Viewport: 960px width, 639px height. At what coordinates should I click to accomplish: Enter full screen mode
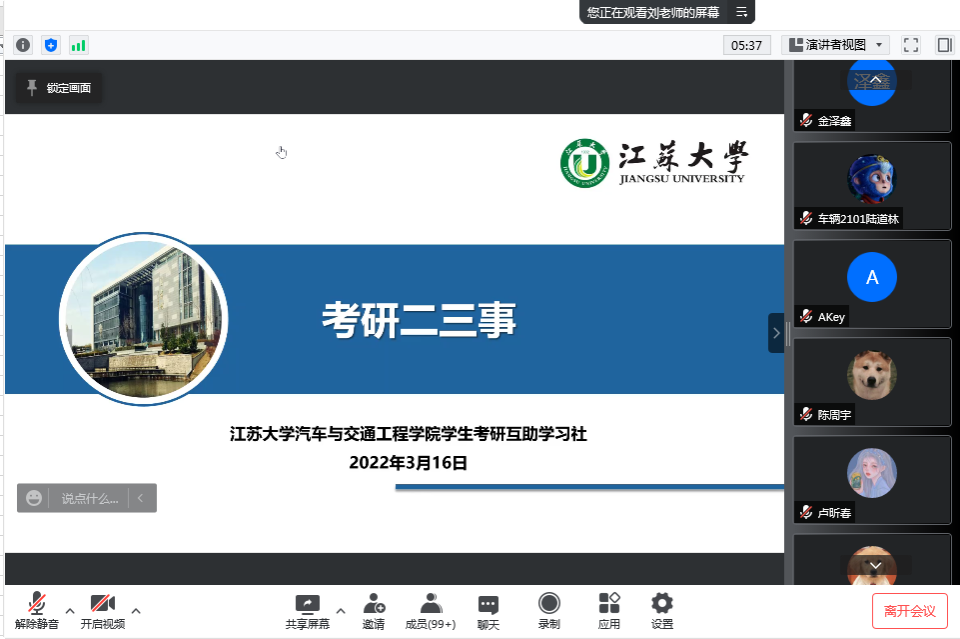coord(911,45)
